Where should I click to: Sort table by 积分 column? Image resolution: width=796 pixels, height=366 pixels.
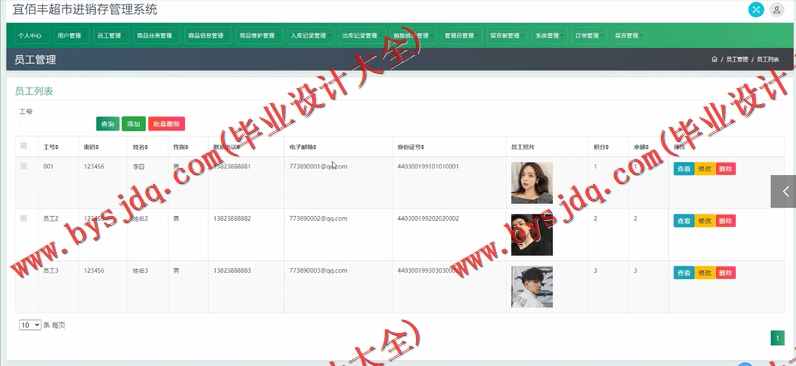coord(601,147)
